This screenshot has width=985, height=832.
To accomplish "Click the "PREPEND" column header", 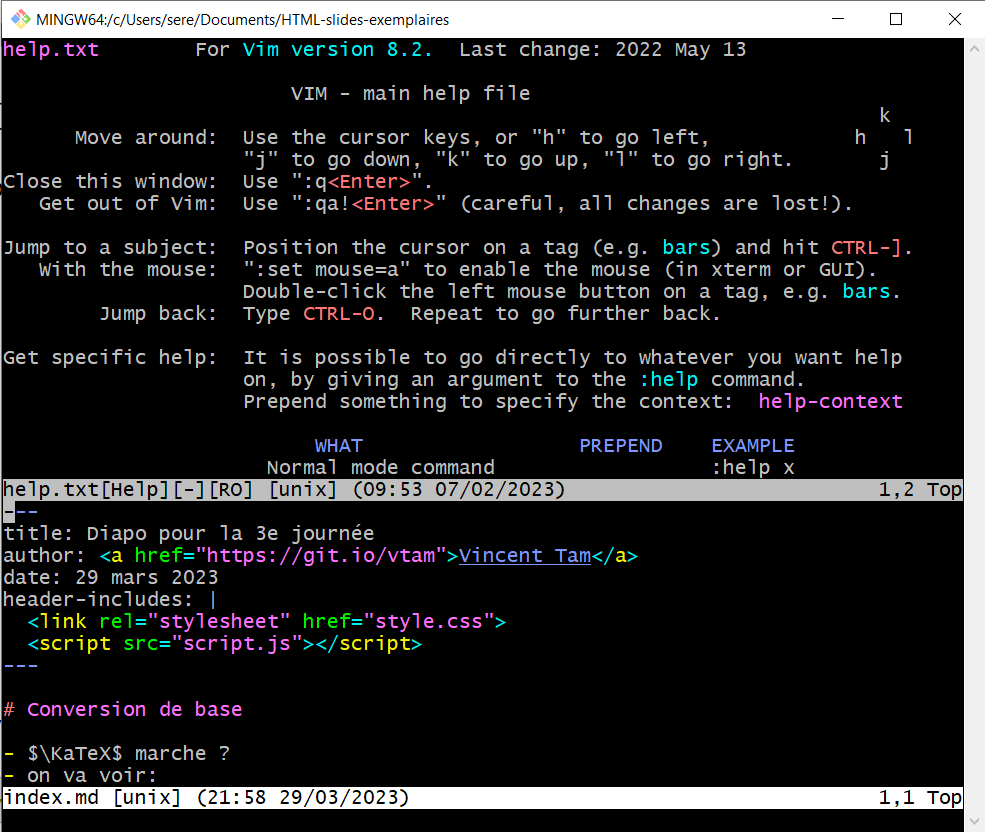I will (x=620, y=446).
